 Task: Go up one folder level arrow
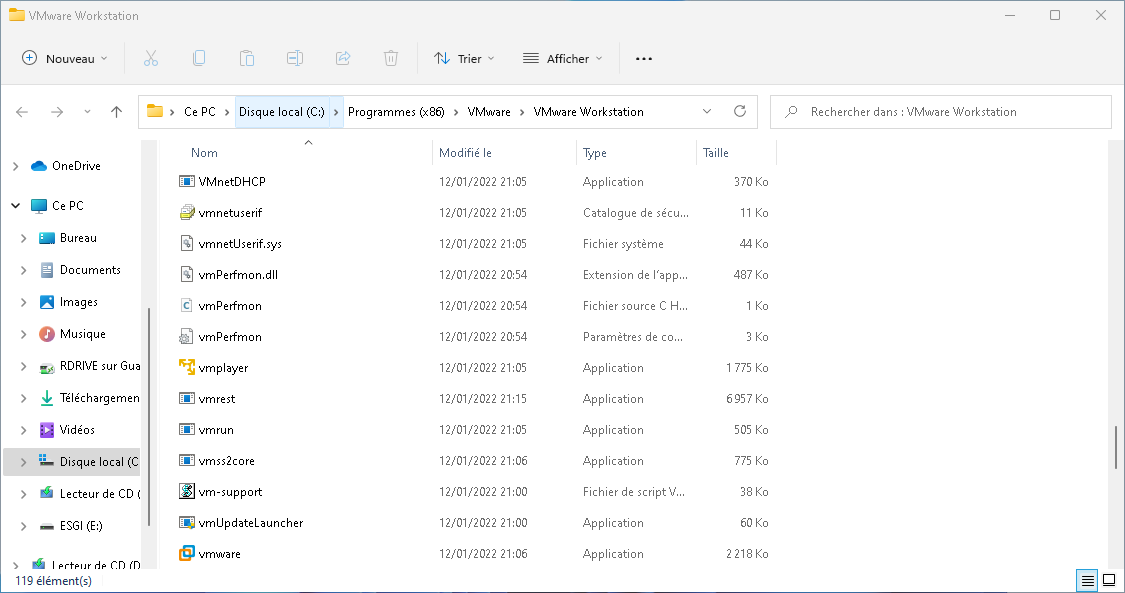[116, 112]
